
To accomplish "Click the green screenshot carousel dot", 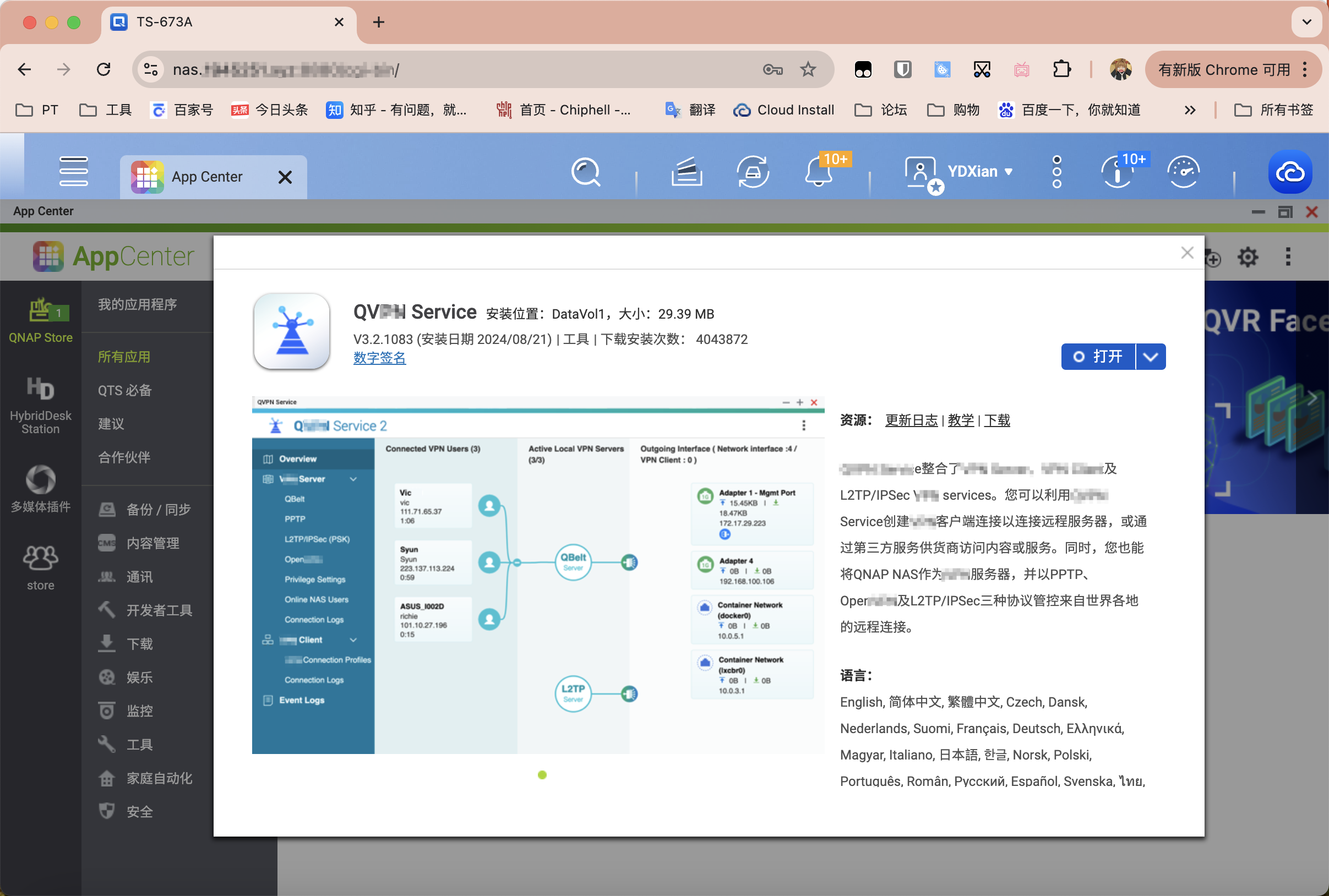I will (542, 775).
